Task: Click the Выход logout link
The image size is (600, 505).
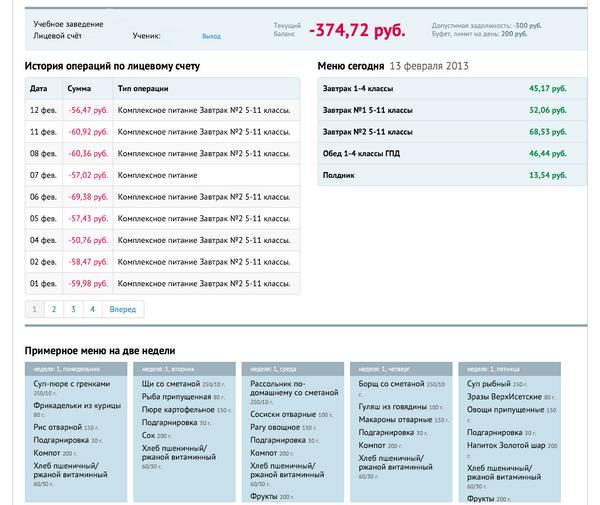Action: coord(211,36)
